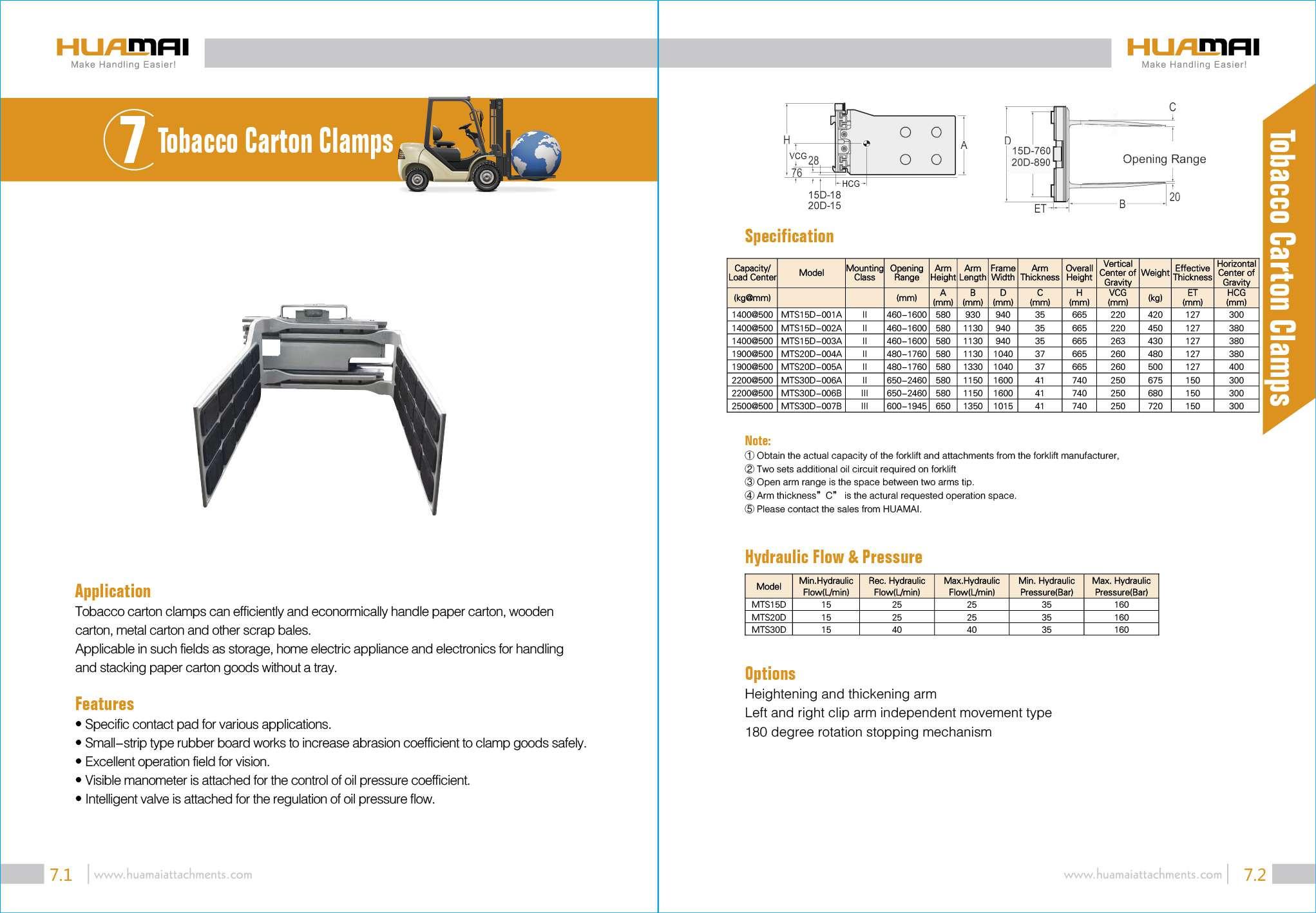Open the right footer website link huamaiattachments.com
Viewport: 1316px width, 913px height.
click(x=1142, y=874)
